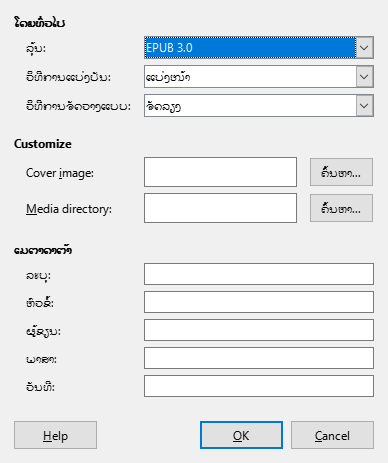Open the EPUB 3.0 version dropdown
The width and height of the screenshot is (388, 463).
pos(259,48)
